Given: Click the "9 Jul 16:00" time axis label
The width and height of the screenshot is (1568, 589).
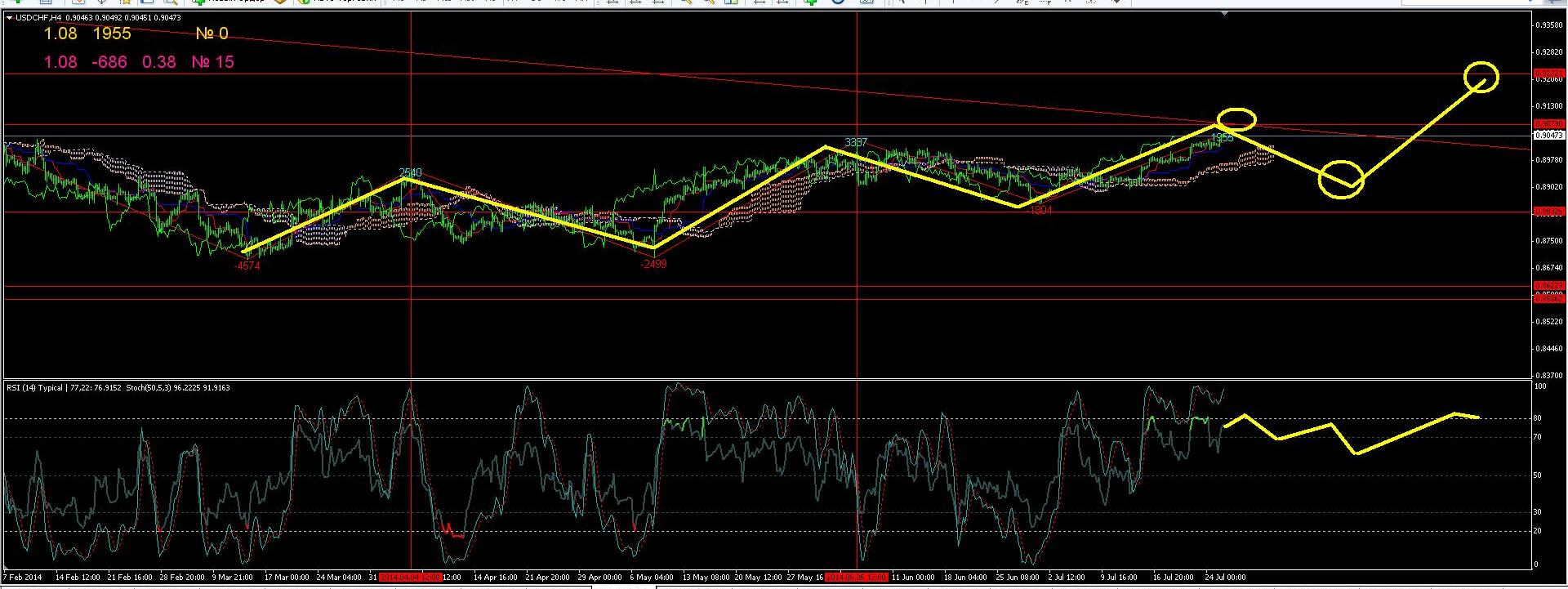Looking at the screenshot, I should (1118, 578).
